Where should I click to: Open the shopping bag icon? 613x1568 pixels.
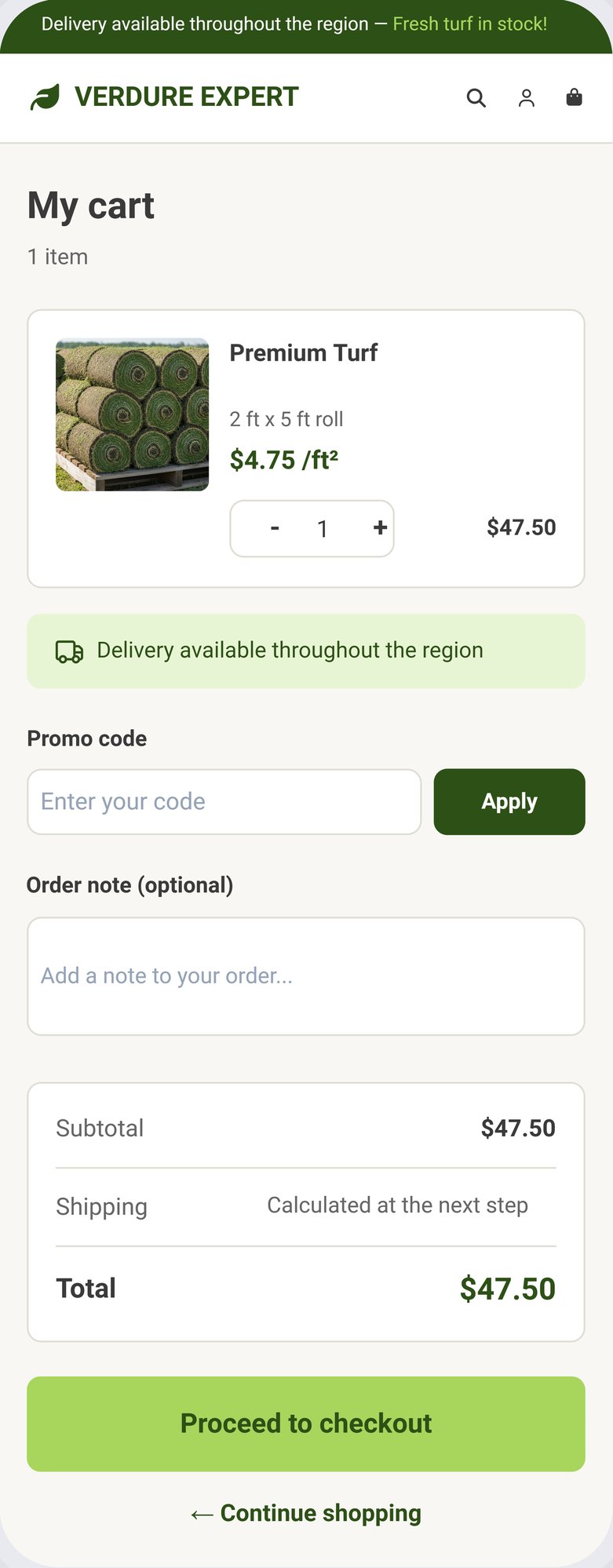[575, 97]
